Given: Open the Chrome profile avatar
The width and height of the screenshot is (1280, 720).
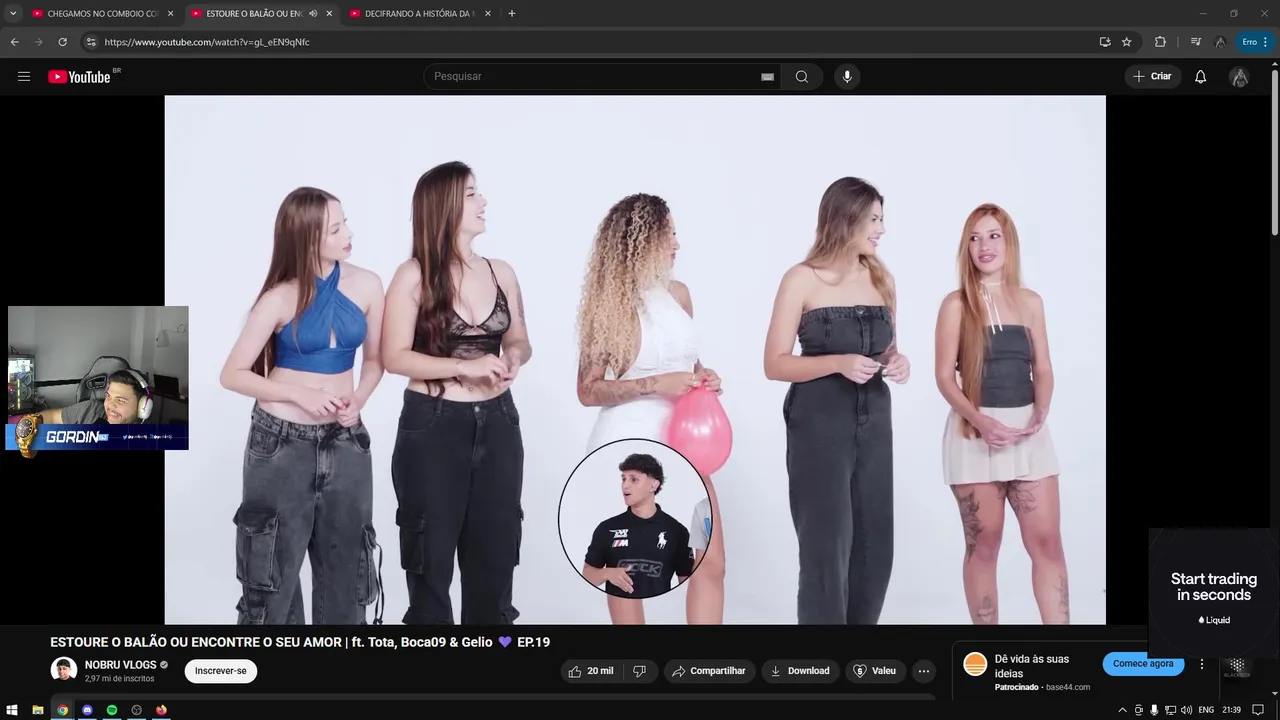Looking at the screenshot, I should (x=1220, y=42).
